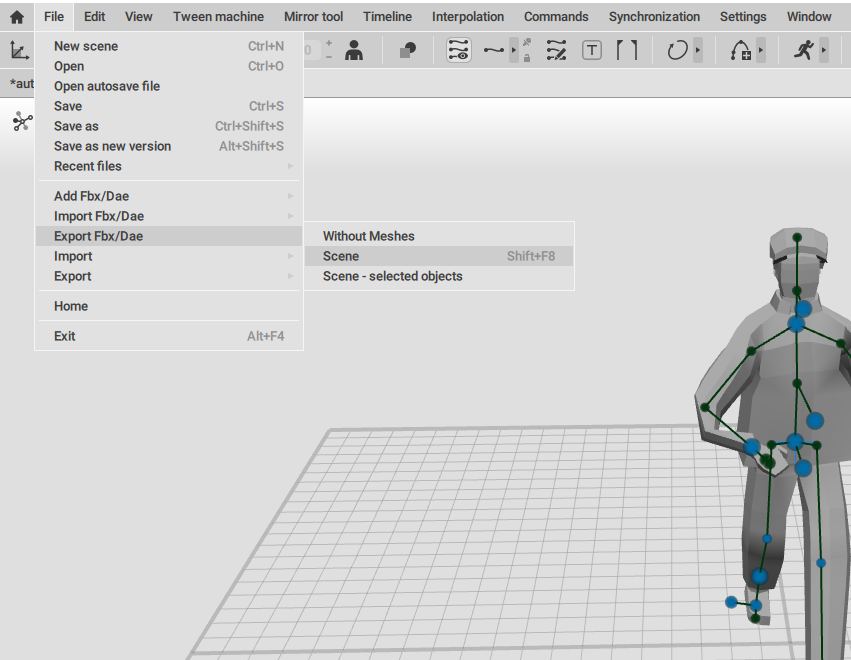Click the circular loop arrow icon

coord(677,51)
